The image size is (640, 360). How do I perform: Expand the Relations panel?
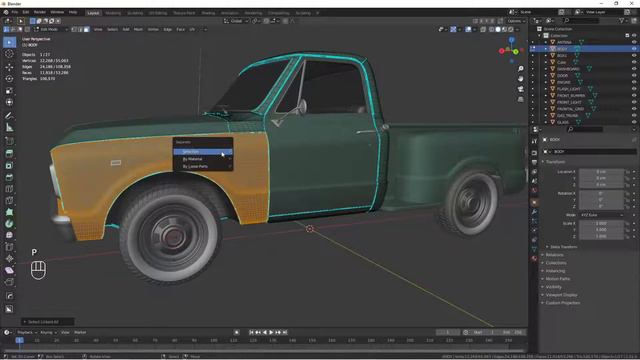tap(554, 255)
